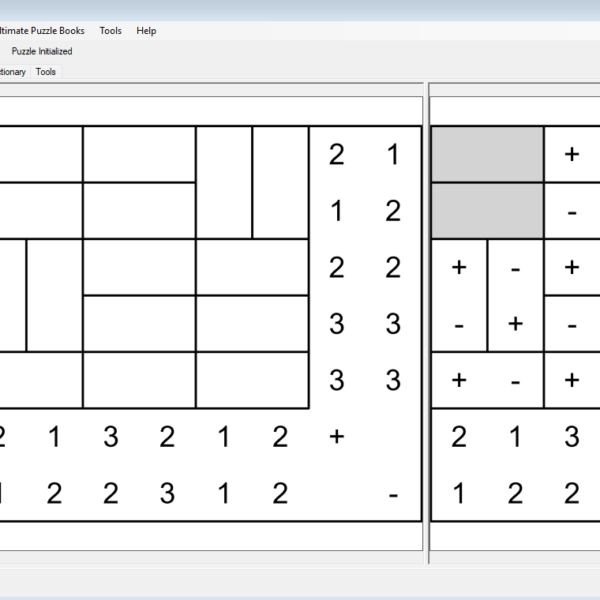
Task: Click the bottom-middle horizontal domino in puzzle grid
Action: (x=139, y=380)
